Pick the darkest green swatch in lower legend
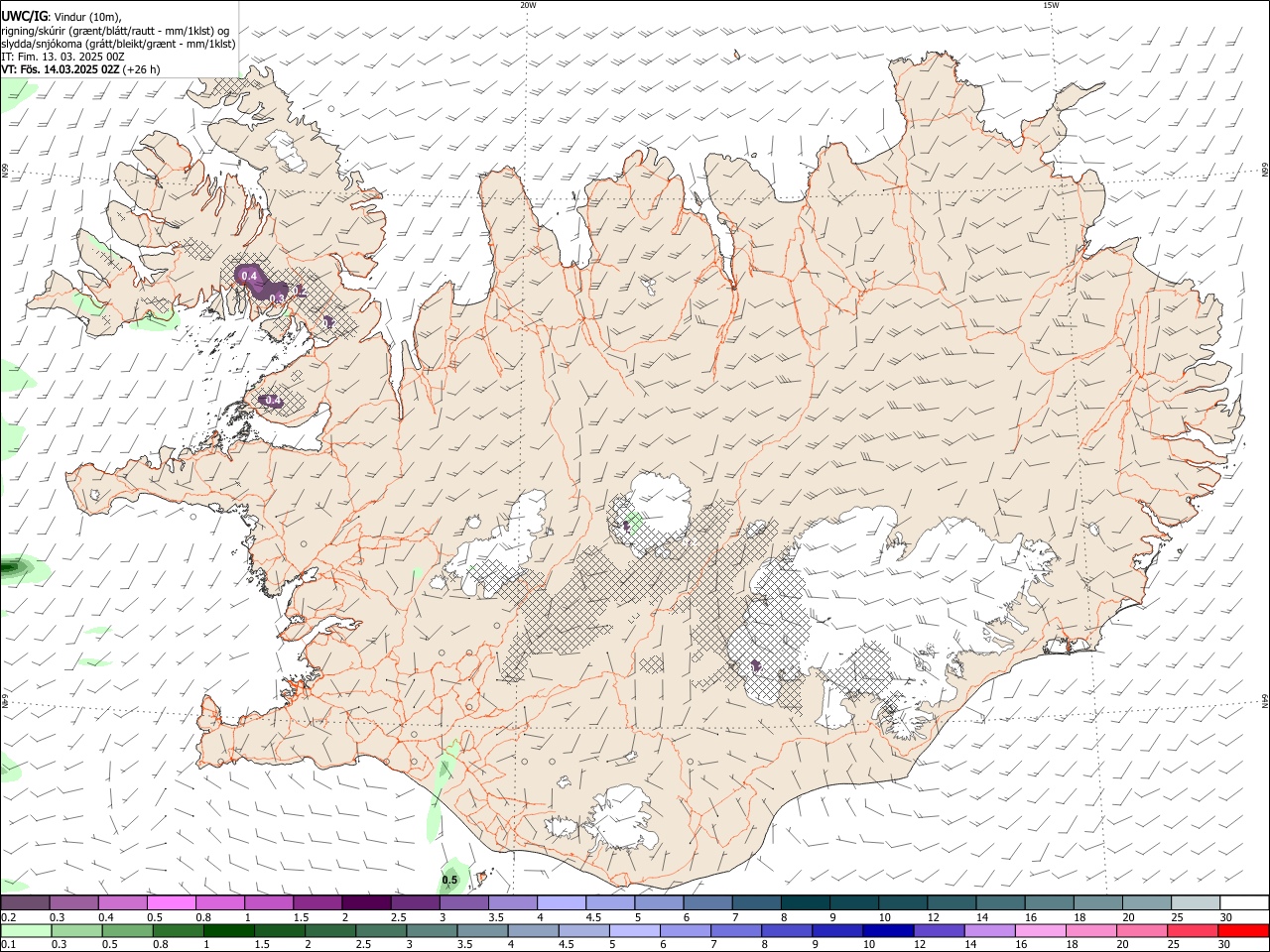 point(229,930)
